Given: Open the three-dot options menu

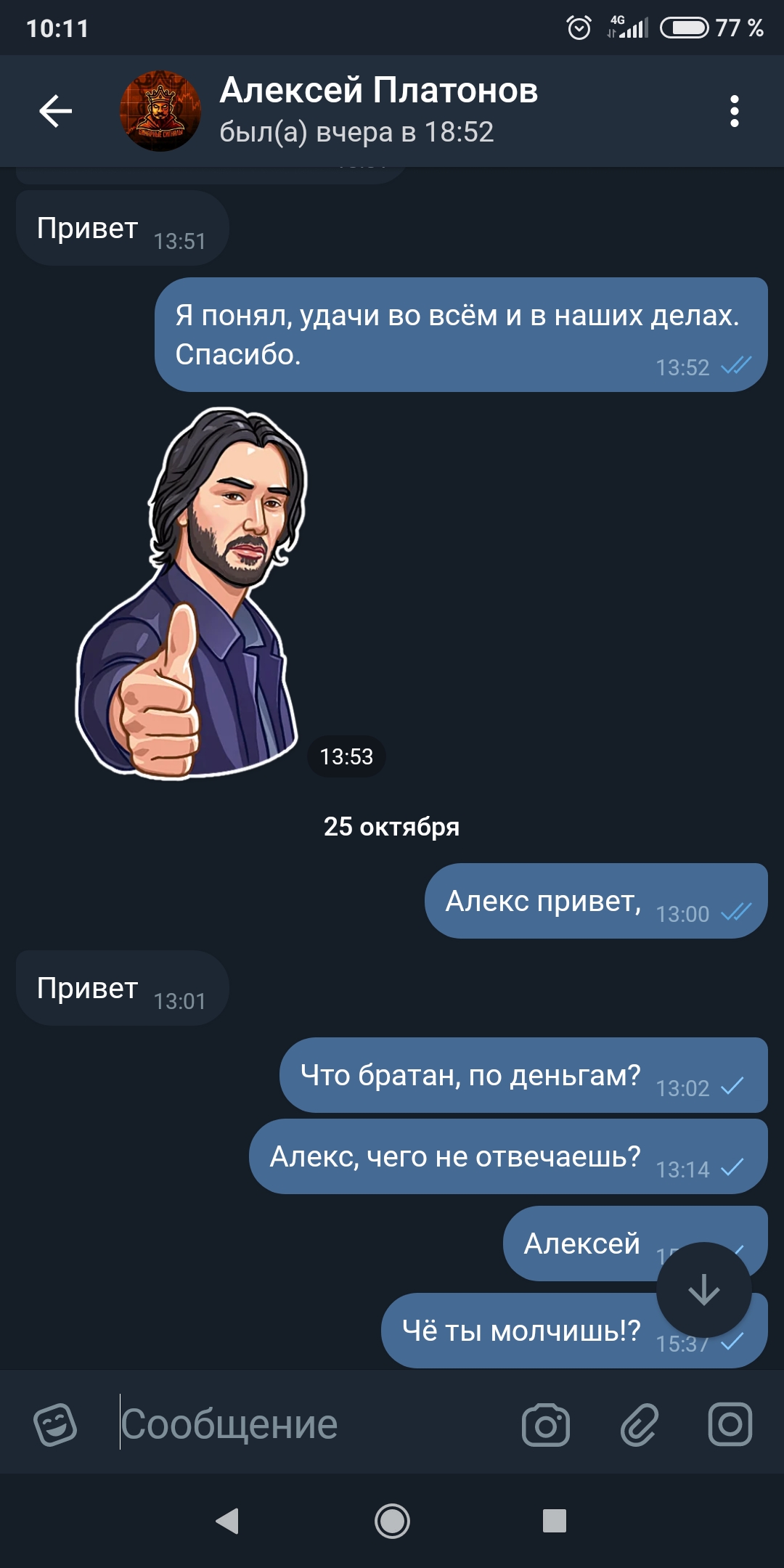Looking at the screenshot, I should 735,111.
